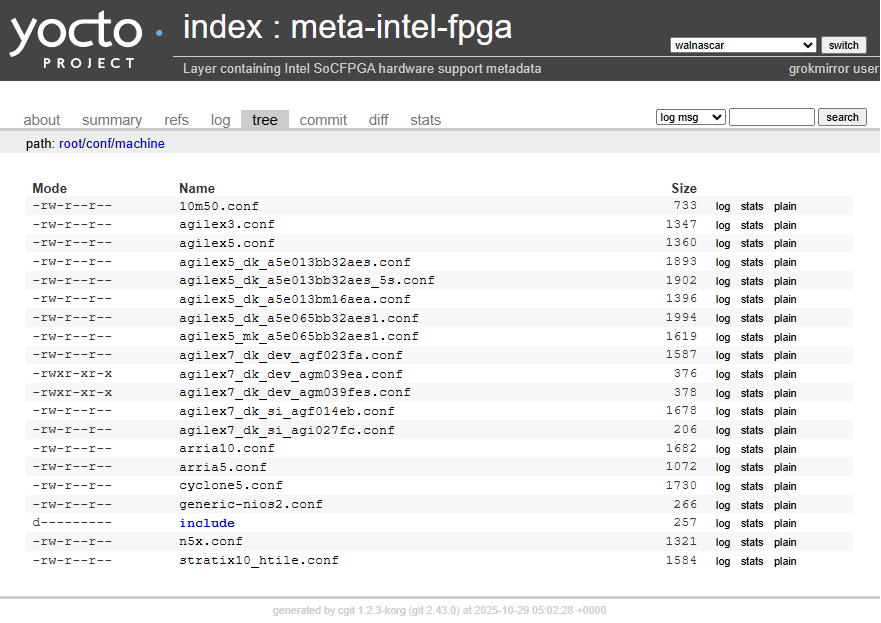Open the diff view tab
The height and width of the screenshot is (623, 881).
[378, 119]
